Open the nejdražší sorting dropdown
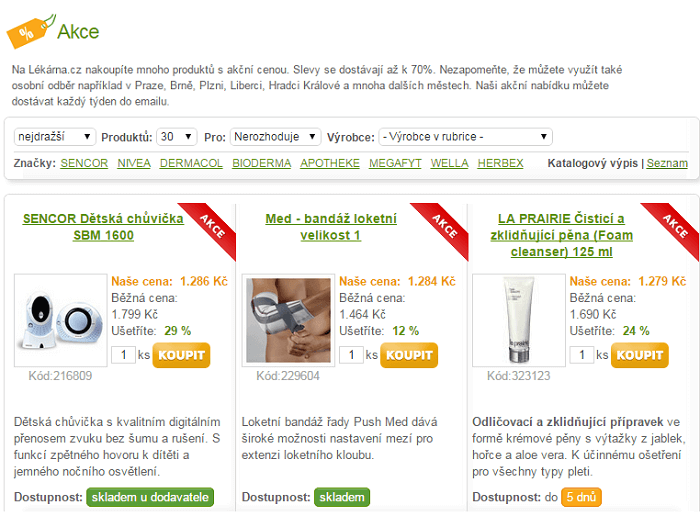 [x=54, y=137]
